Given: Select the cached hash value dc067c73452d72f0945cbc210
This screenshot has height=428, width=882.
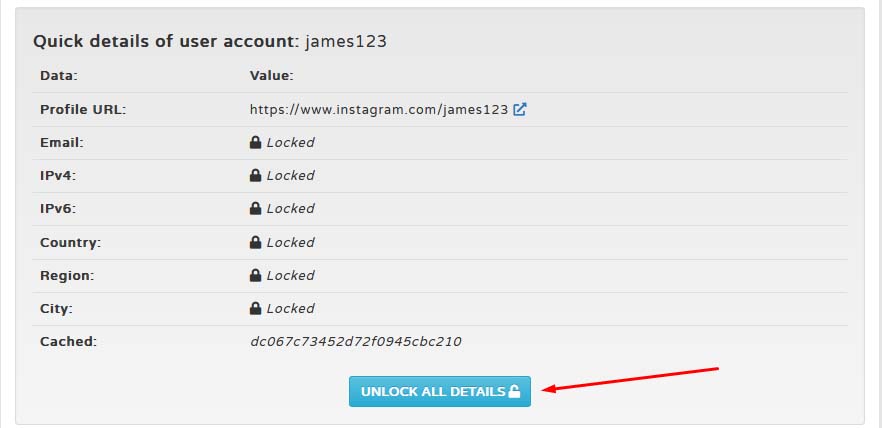Looking at the screenshot, I should coord(356,341).
